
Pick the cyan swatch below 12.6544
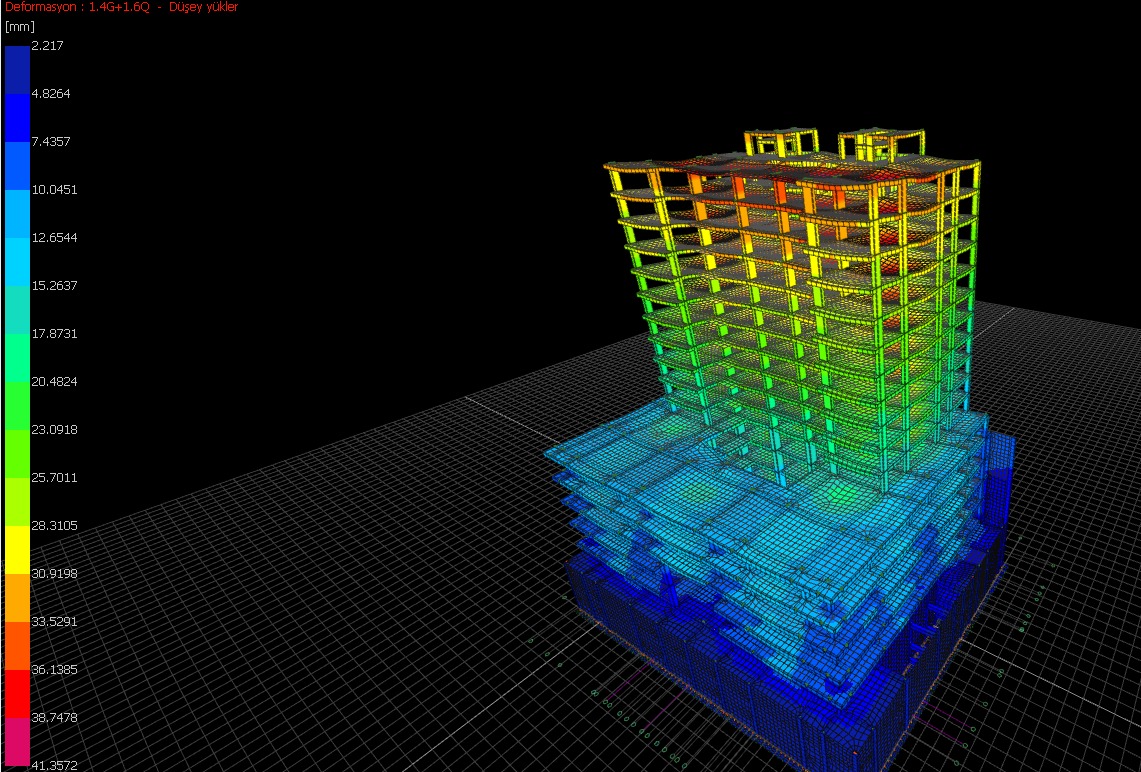(x=17, y=261)
